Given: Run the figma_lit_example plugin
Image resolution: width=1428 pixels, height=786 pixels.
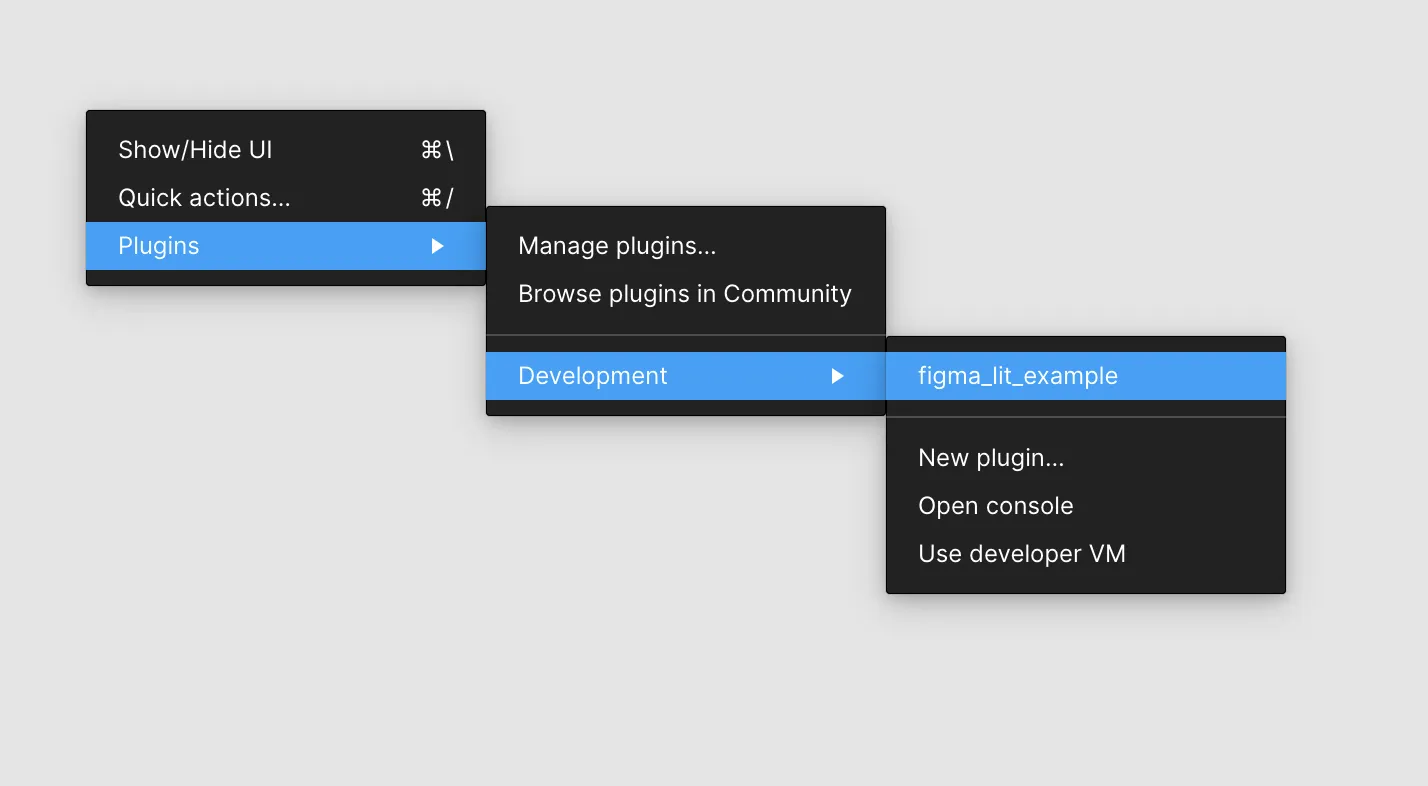Looking at the screenshot, I should 1018,376.
